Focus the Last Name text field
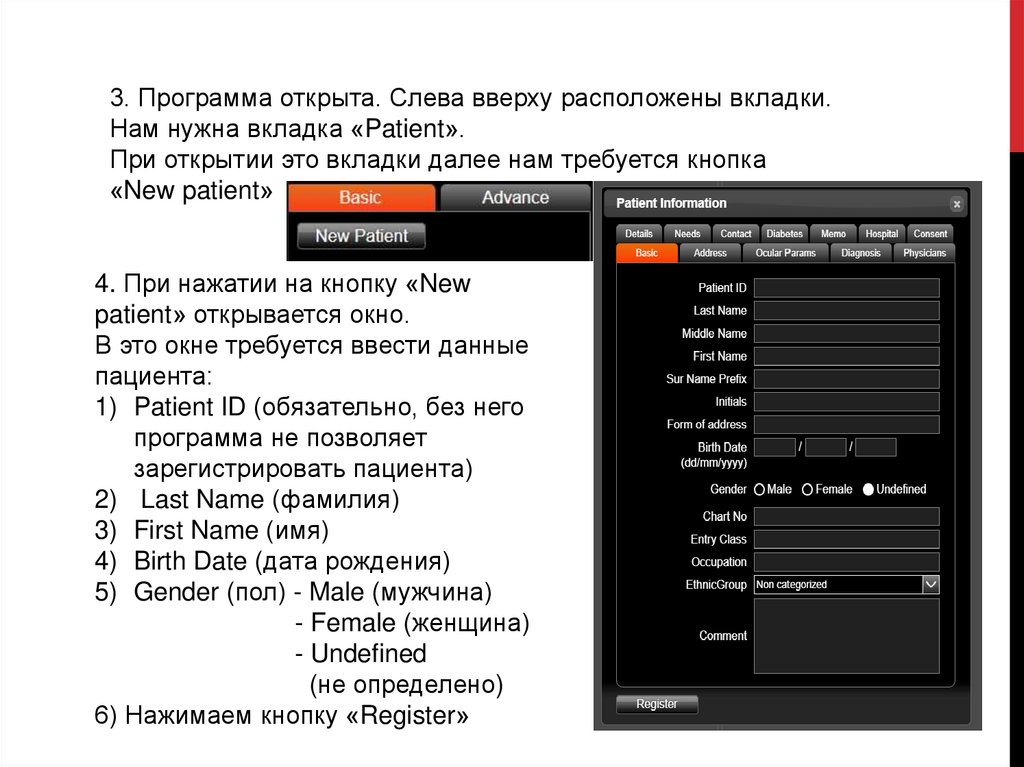The height and width of the screenshot is (767, 1024). click(x=846, y=311)
